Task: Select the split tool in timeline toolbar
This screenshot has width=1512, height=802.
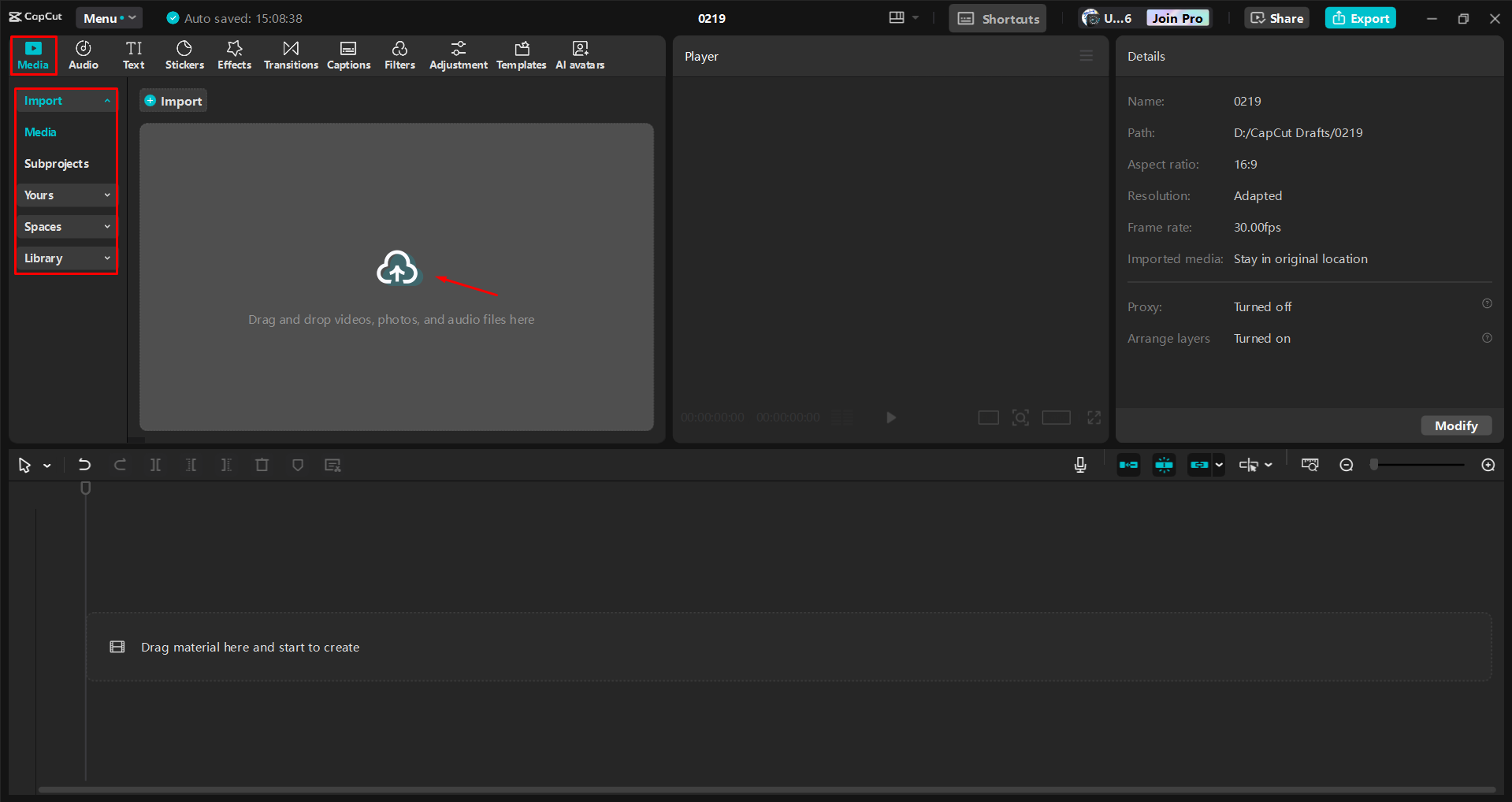Action: [x=155, y=465]
